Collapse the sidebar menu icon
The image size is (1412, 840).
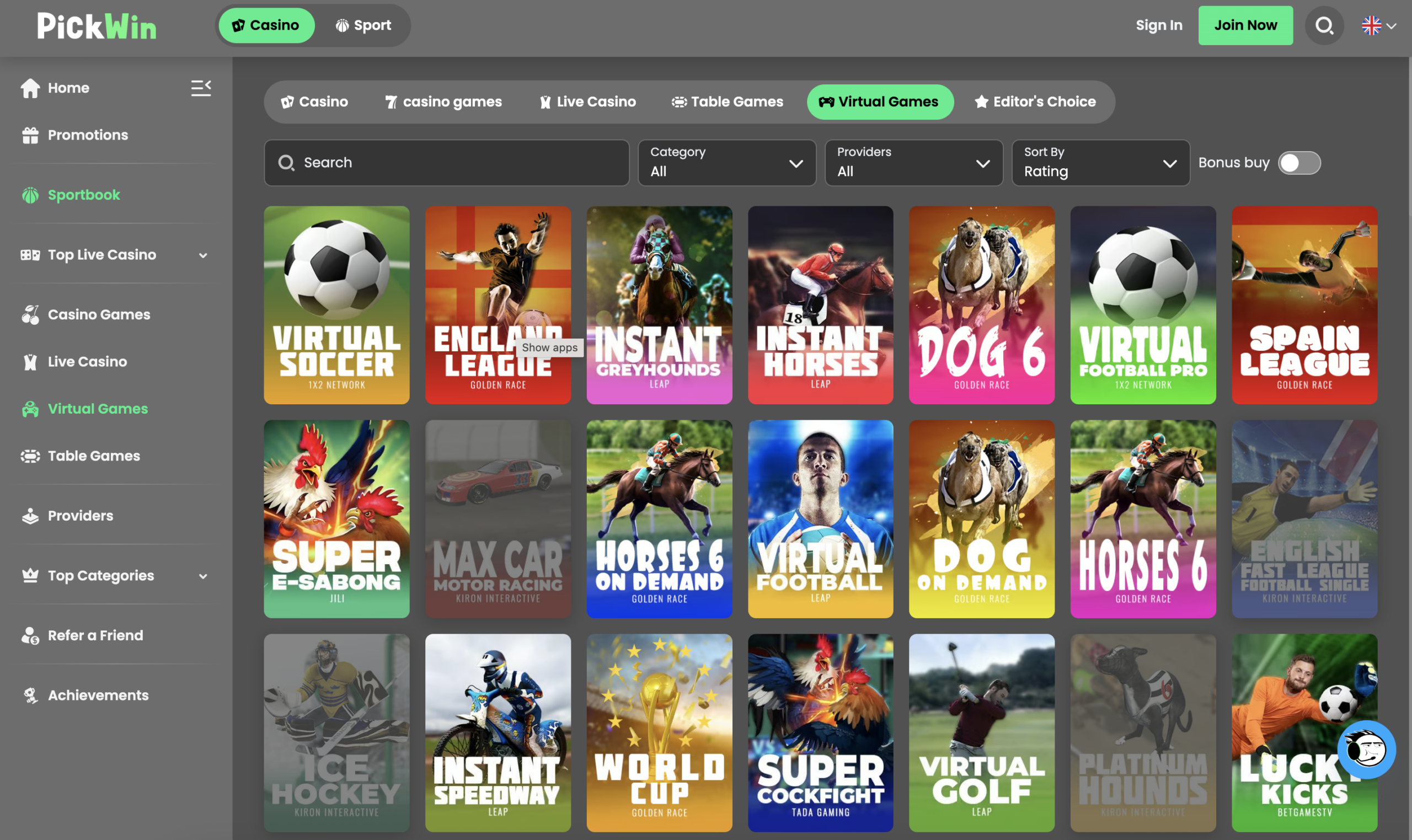tap(201, 88)
